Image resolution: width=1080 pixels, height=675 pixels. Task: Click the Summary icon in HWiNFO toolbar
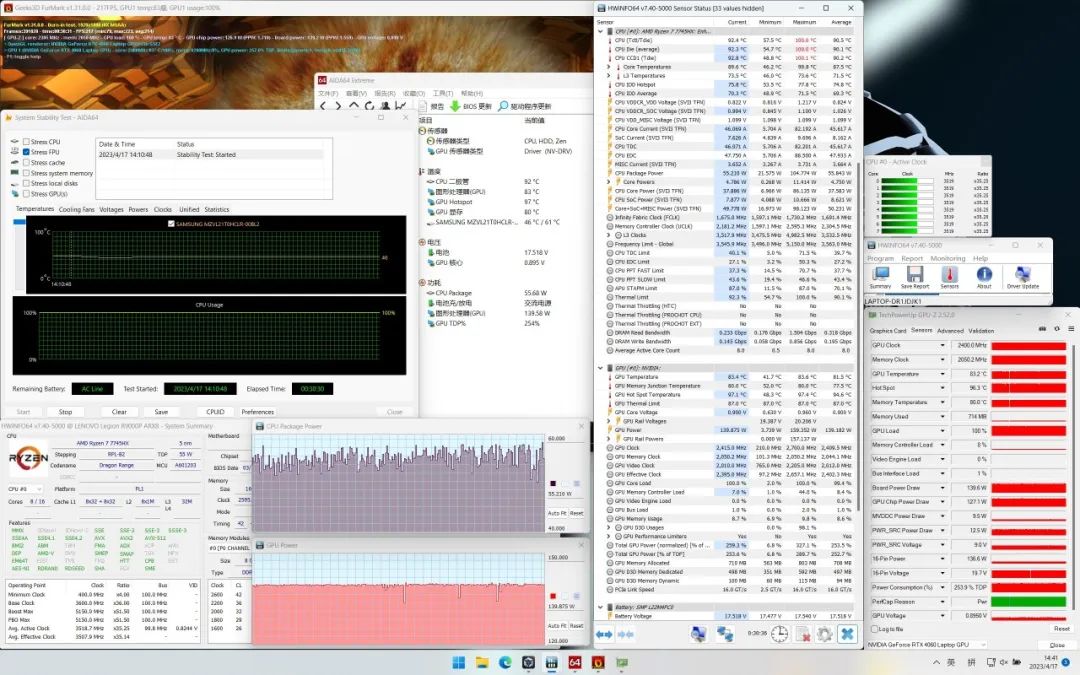(880, 276)
